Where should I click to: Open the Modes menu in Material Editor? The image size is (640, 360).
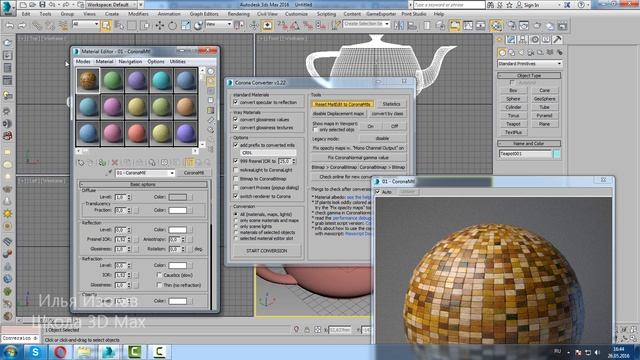[83, 61]
